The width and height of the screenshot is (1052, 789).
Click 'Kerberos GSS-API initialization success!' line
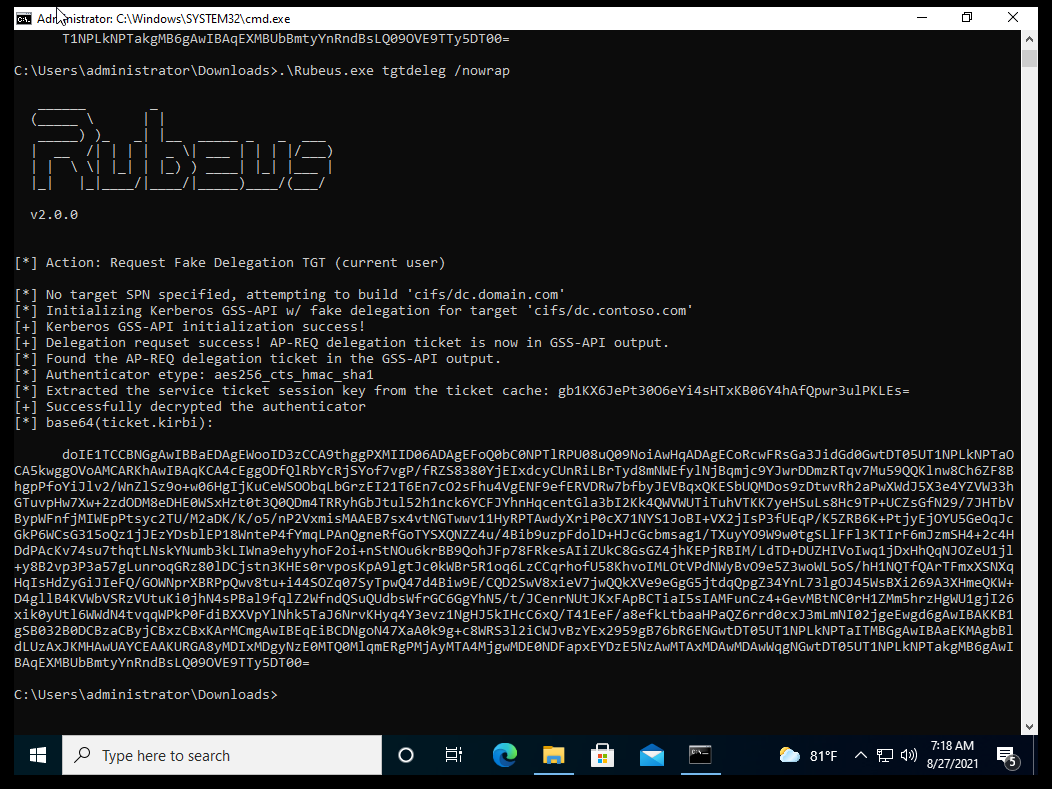(x=189, y=327)
